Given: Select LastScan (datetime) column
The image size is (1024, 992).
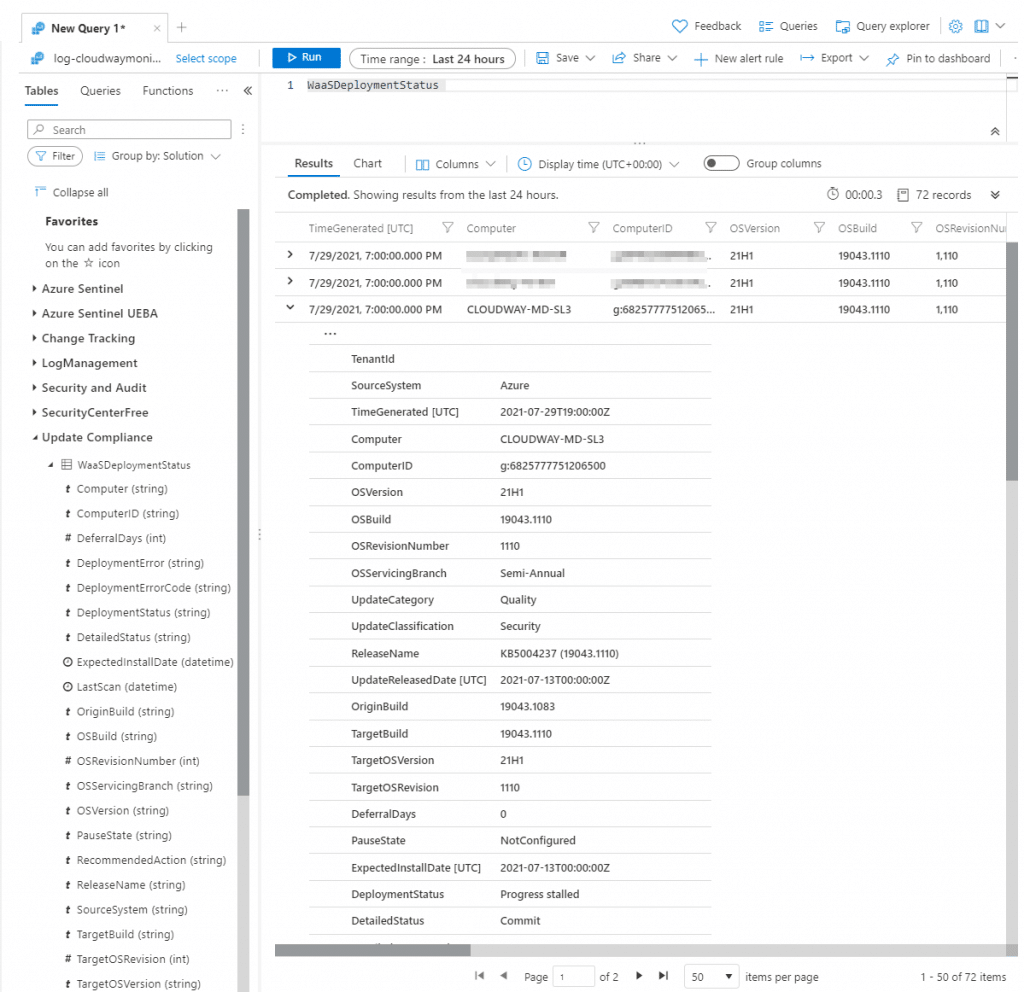Looking at the screenshot, I should pyautogui.click(x=127, y=687).
